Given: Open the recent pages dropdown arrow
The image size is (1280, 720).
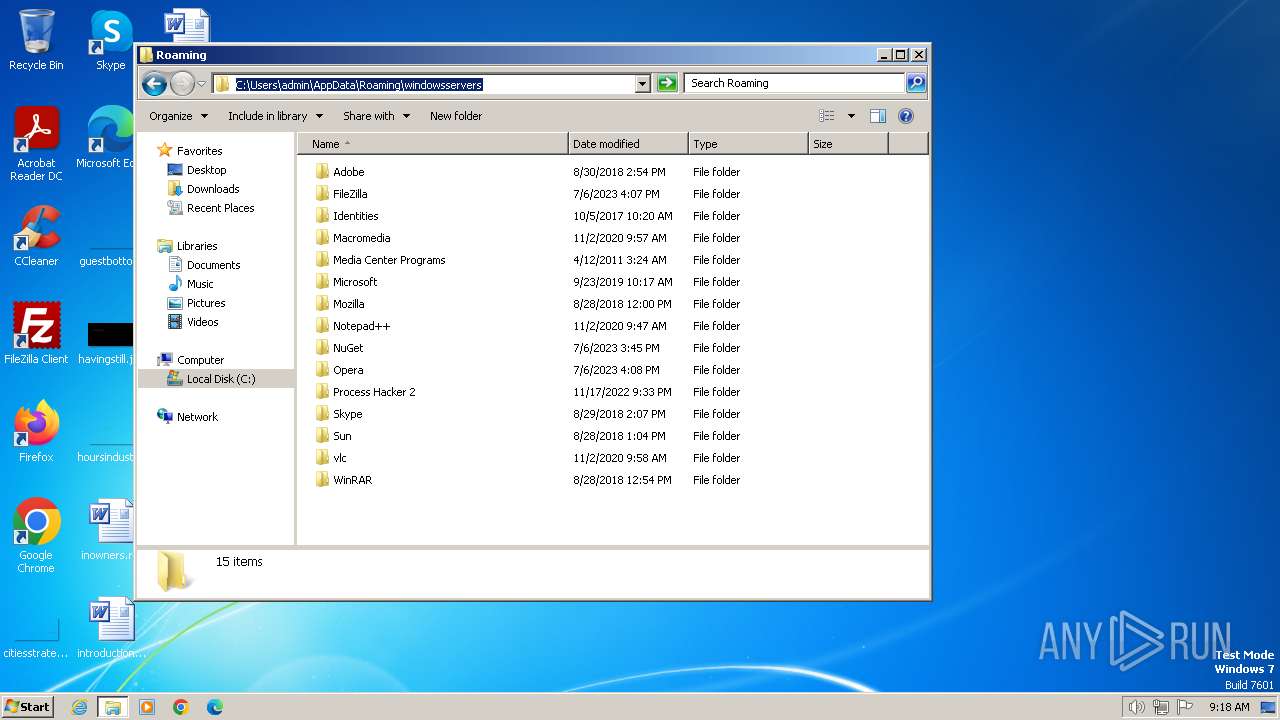Looking at the screenshot, I should pyautogui.click(x=201, y=84).
